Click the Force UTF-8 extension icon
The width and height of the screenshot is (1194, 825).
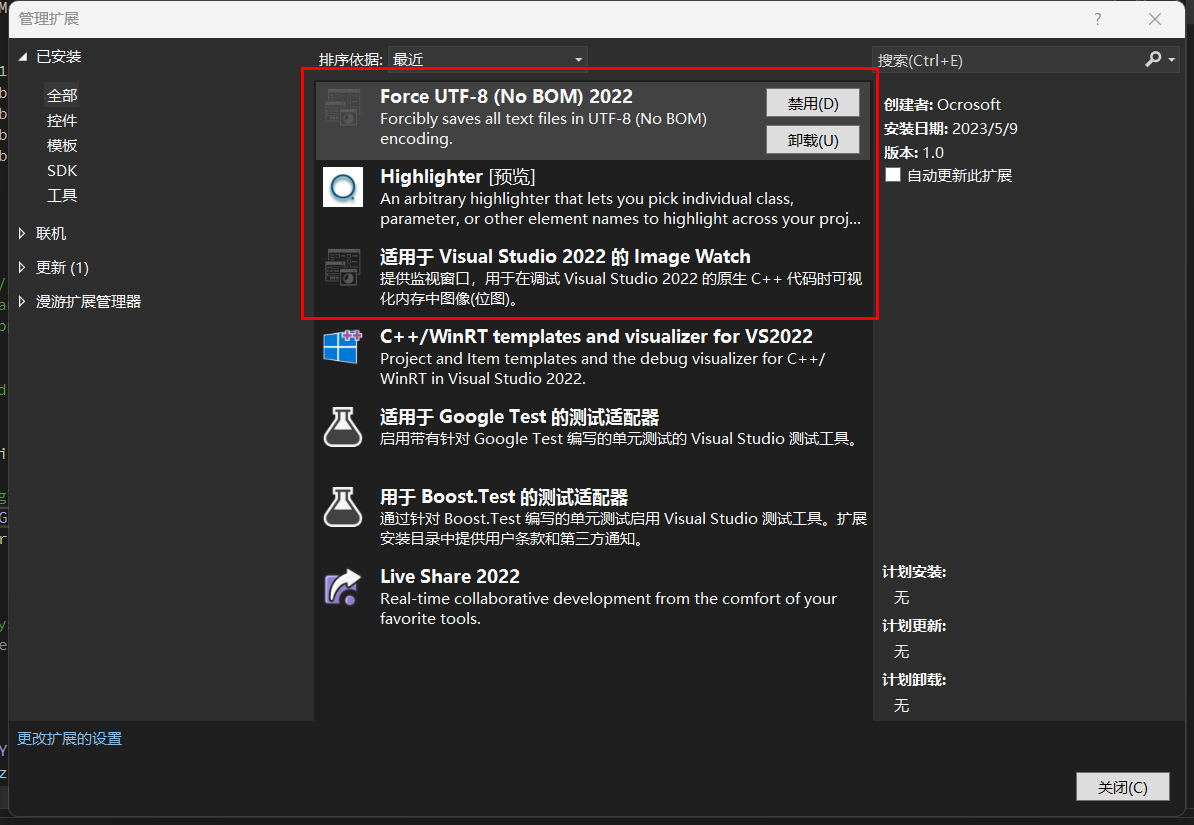[343, 107]
